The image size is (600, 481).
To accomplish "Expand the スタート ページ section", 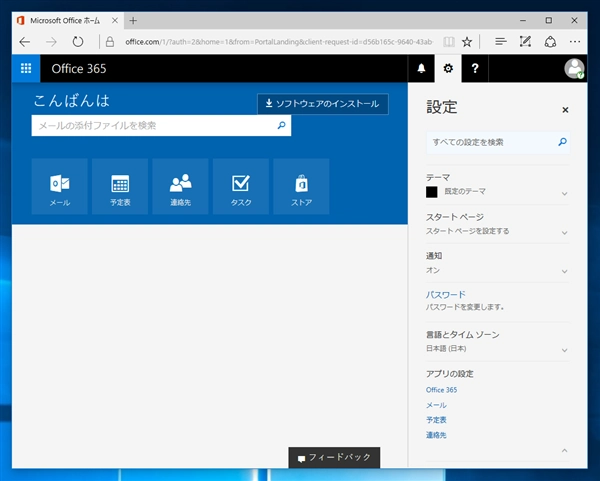I will coord(564,233).
